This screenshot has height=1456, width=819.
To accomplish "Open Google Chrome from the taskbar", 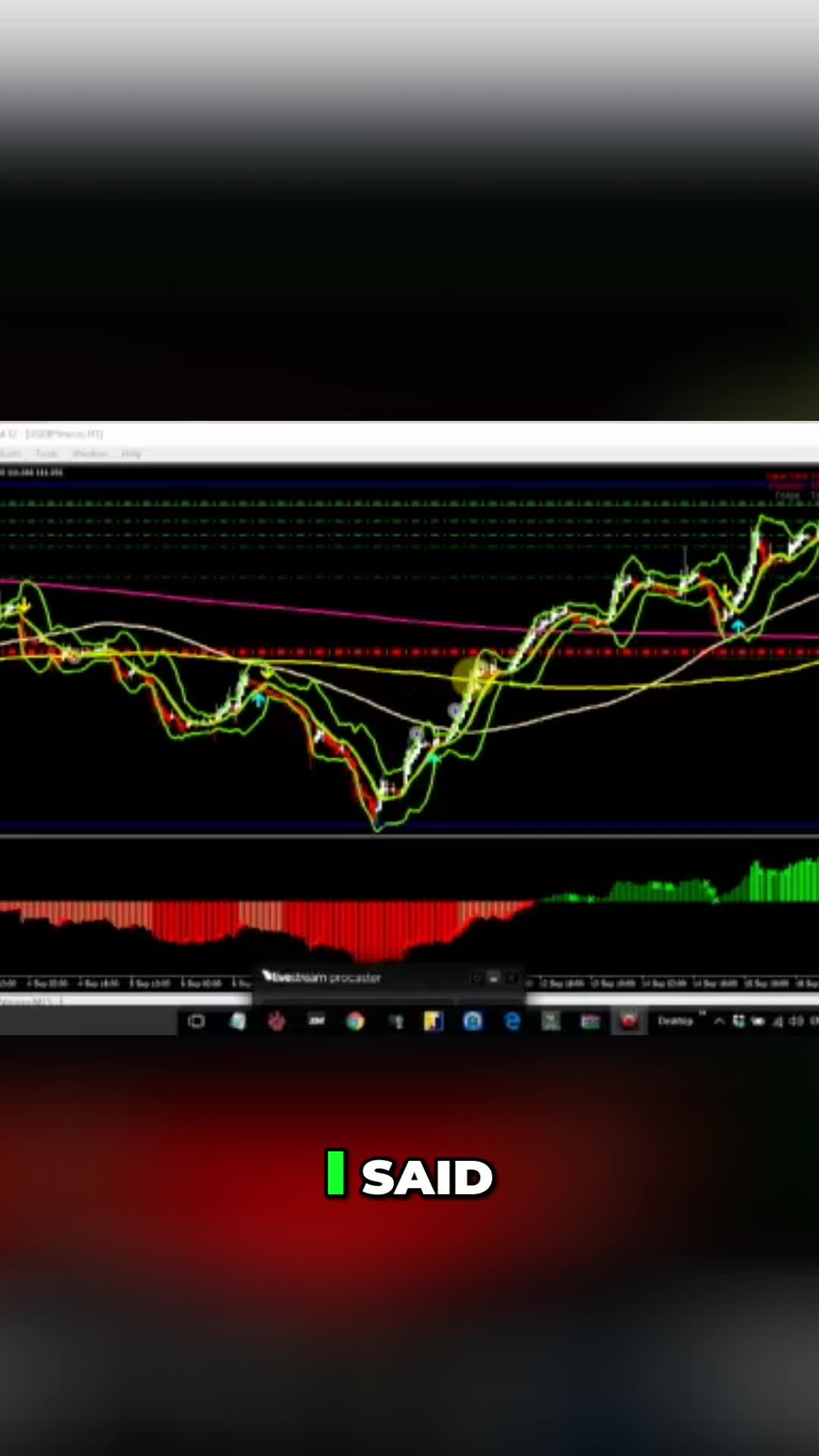I will [x=355, y=1021].
